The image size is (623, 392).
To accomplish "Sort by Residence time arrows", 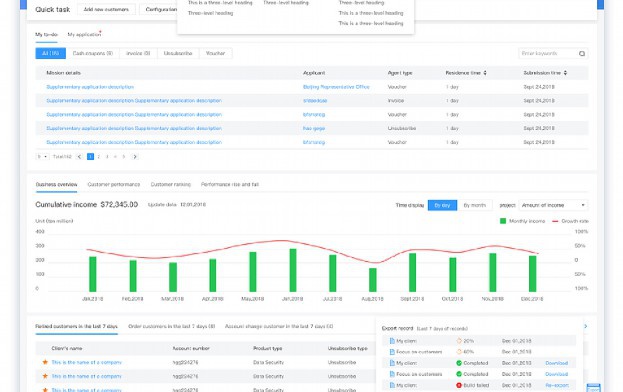I will pyautogui.click(x=485, y=73).
